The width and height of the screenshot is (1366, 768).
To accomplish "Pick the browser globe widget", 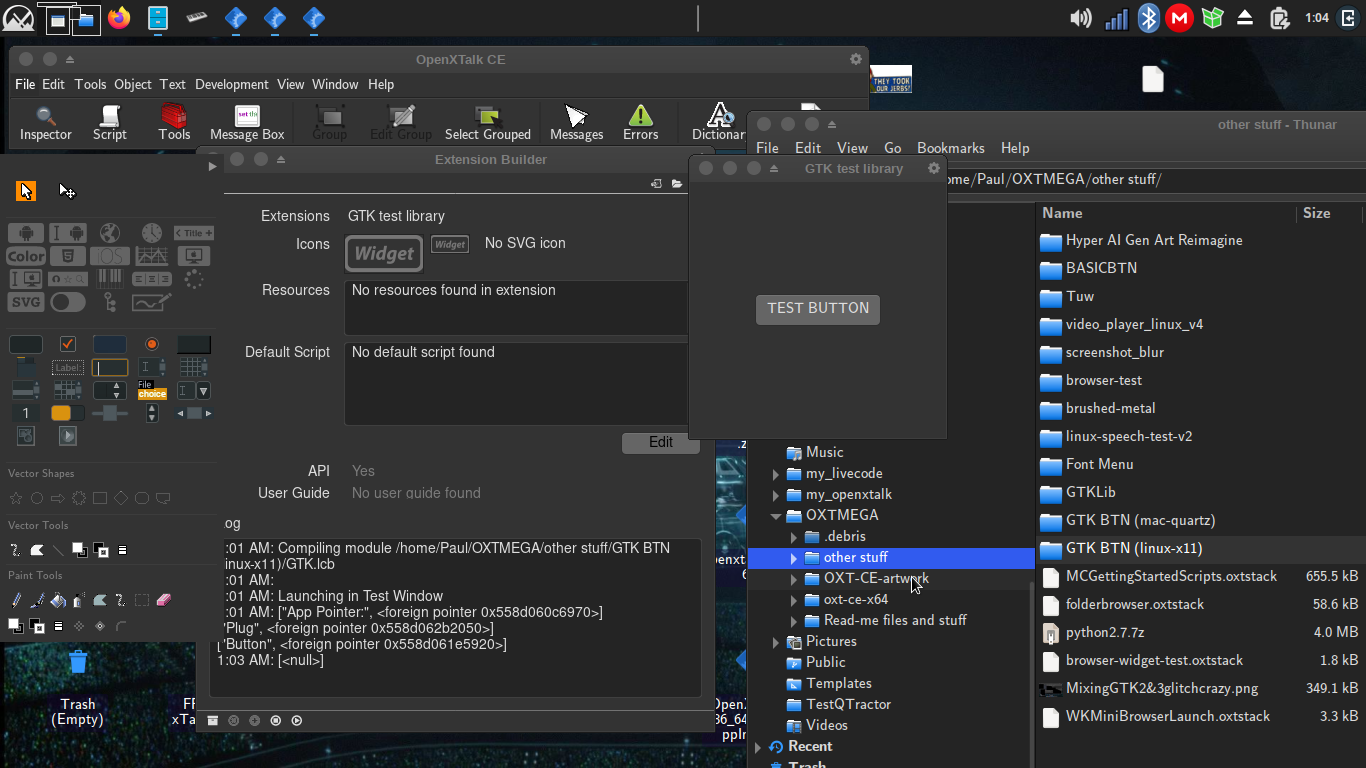I will pyautogui.click(x=110, y=233).
